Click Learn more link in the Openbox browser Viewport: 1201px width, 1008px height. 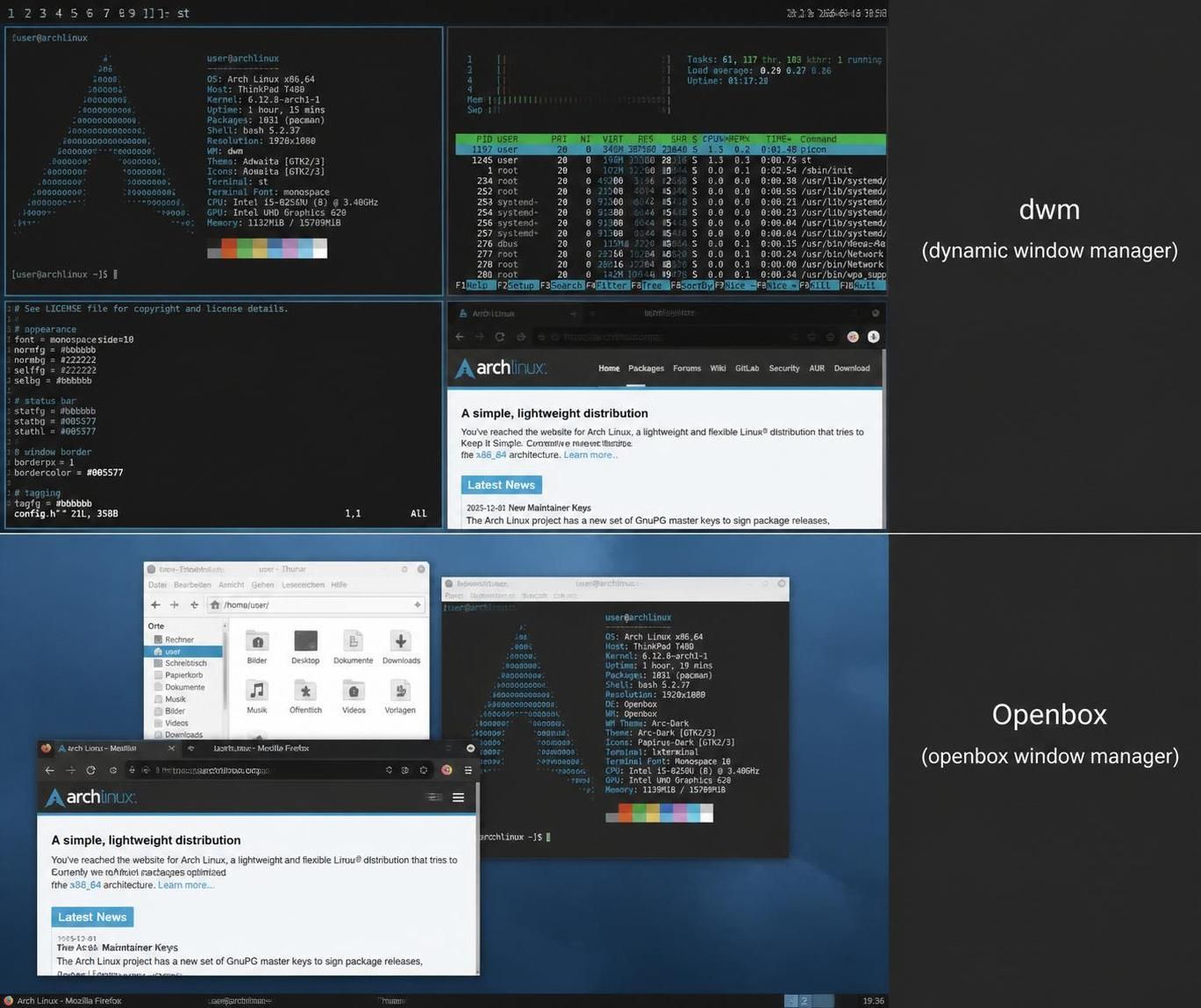tap(186, 885)
